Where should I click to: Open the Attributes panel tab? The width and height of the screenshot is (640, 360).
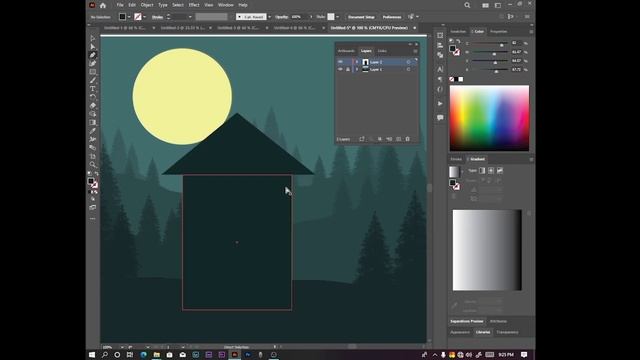498,321
